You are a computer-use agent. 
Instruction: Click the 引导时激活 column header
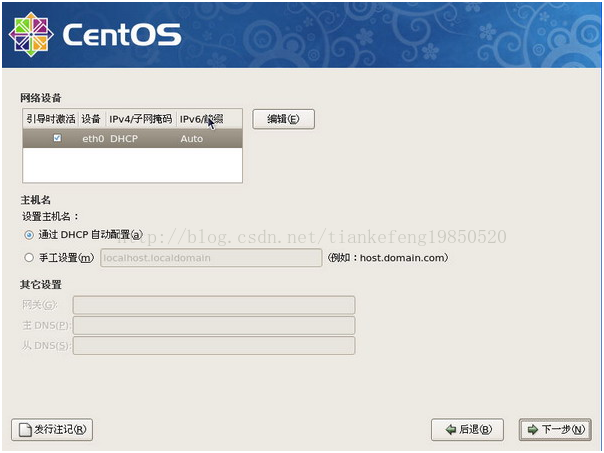pos(50,119)
